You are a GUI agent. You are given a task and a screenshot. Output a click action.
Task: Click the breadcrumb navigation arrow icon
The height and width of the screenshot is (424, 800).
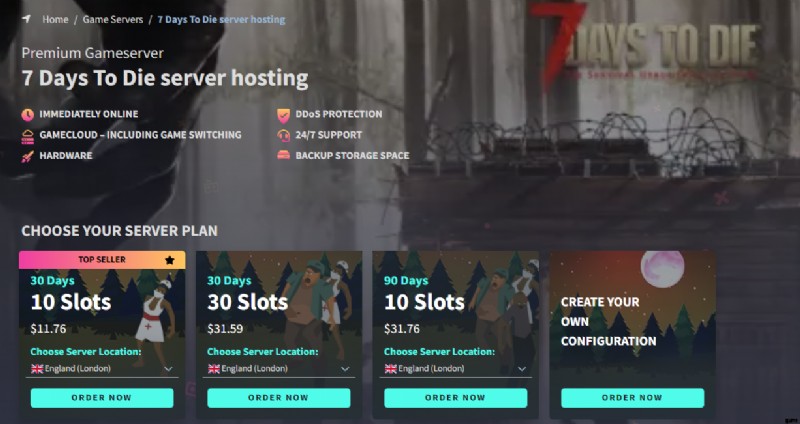coord(27,19)
